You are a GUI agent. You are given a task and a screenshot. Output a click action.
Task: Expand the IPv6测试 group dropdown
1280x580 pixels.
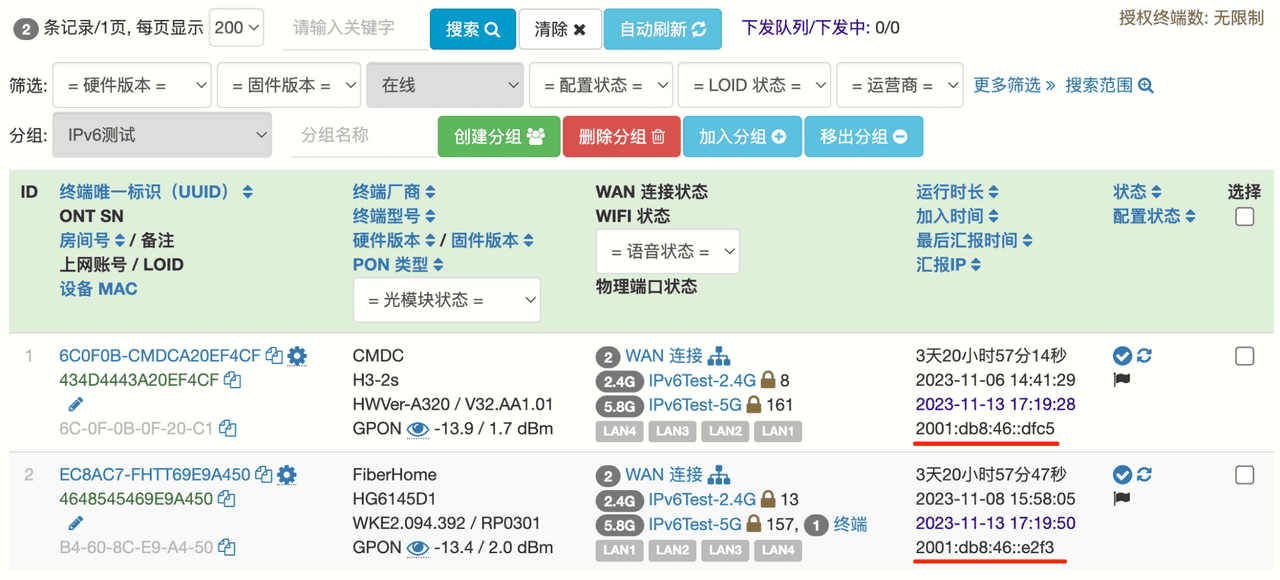162,135
